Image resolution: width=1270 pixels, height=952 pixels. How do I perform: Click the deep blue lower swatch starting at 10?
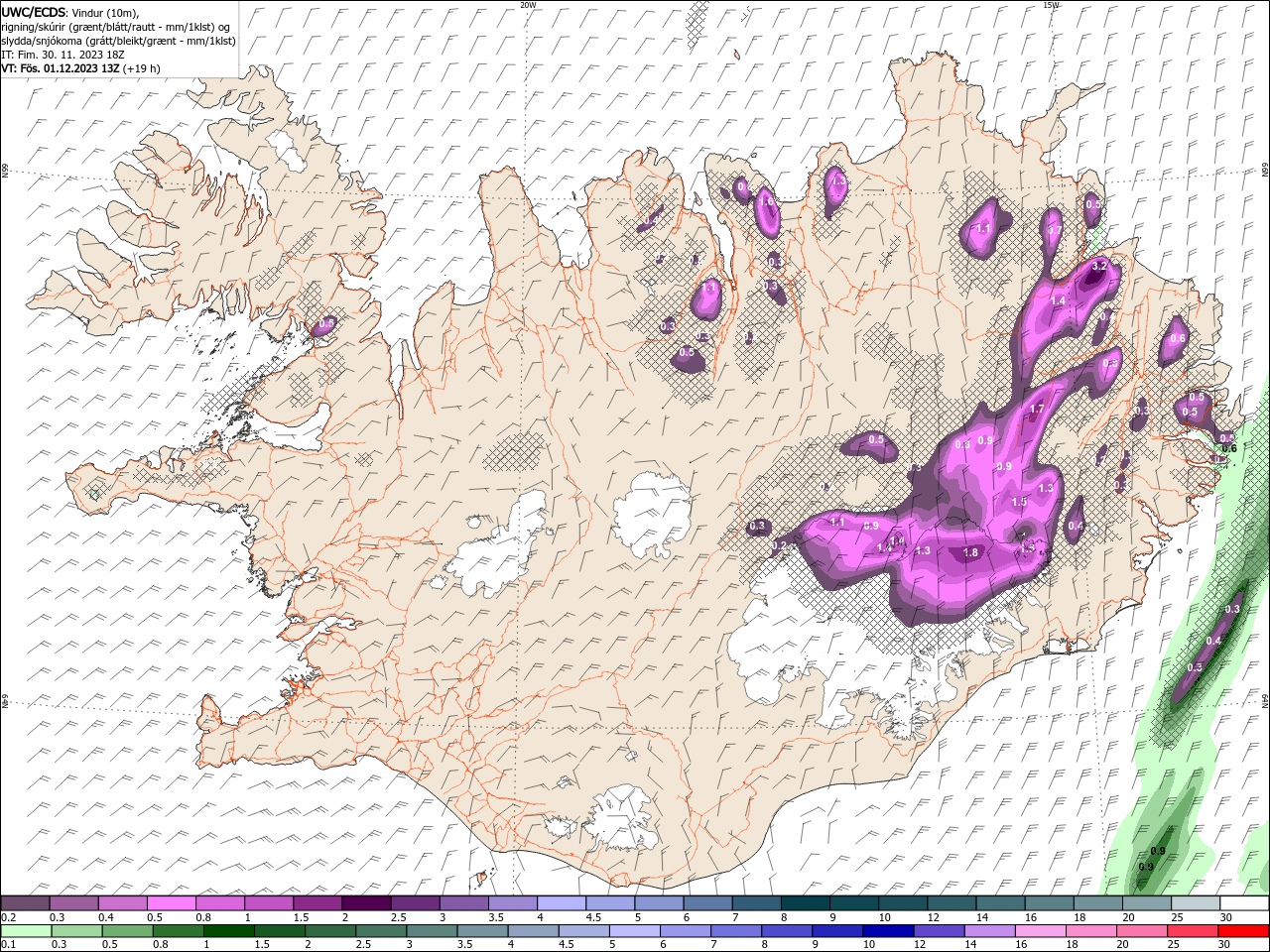pos(888,931)
